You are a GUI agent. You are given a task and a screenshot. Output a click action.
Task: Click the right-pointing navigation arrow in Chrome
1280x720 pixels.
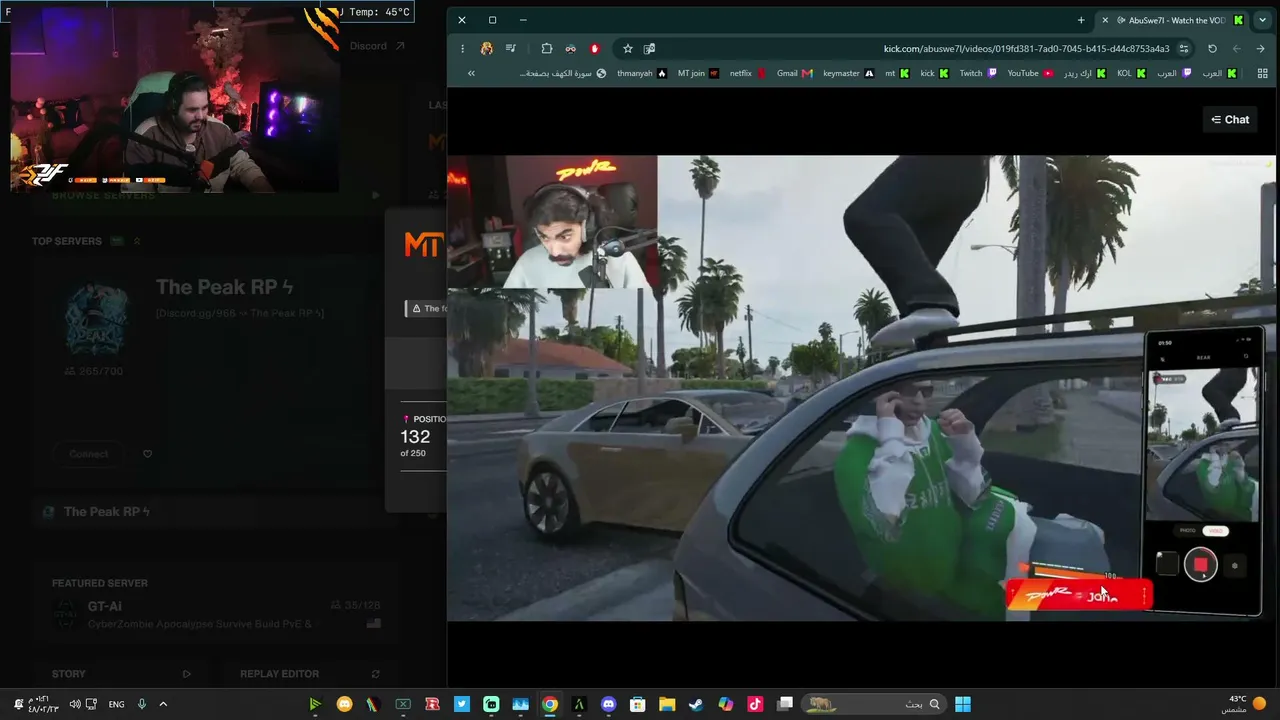[1261, 48]
